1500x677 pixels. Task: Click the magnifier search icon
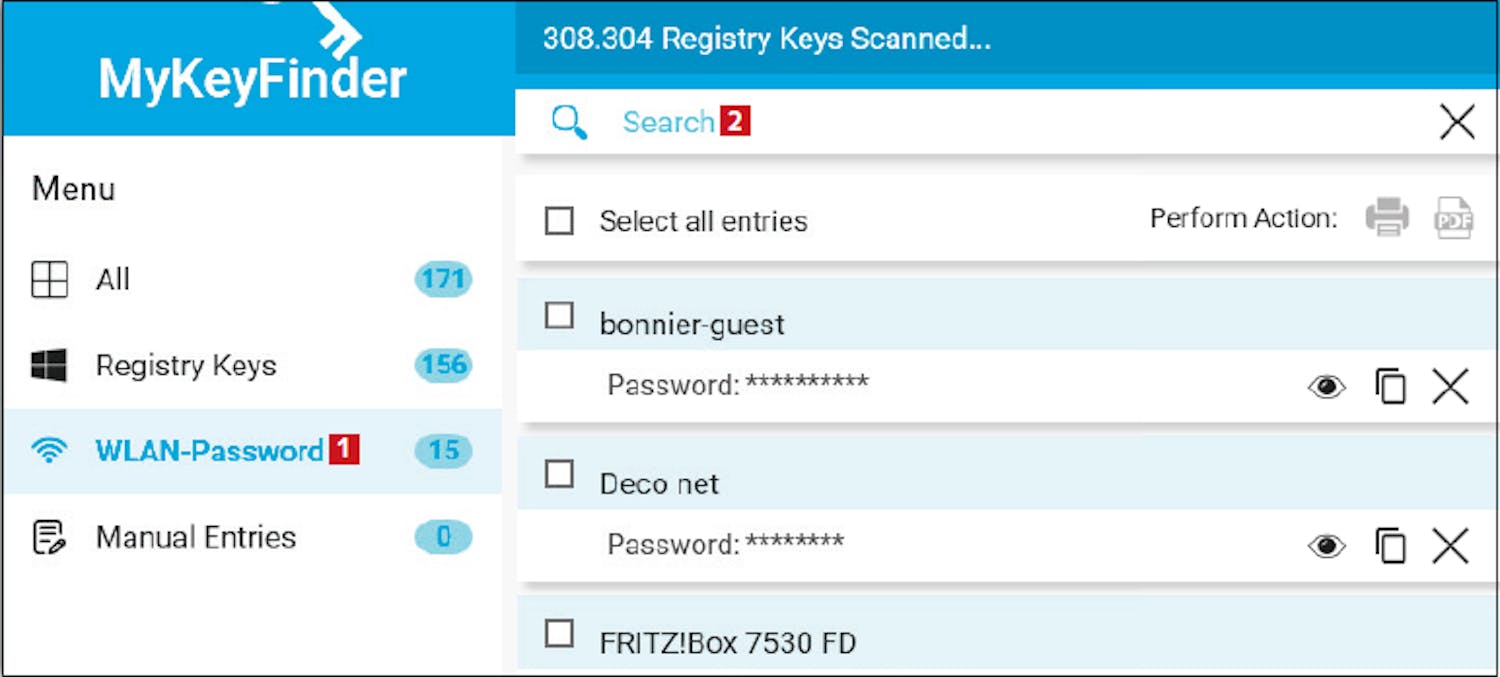coord(569,123)
